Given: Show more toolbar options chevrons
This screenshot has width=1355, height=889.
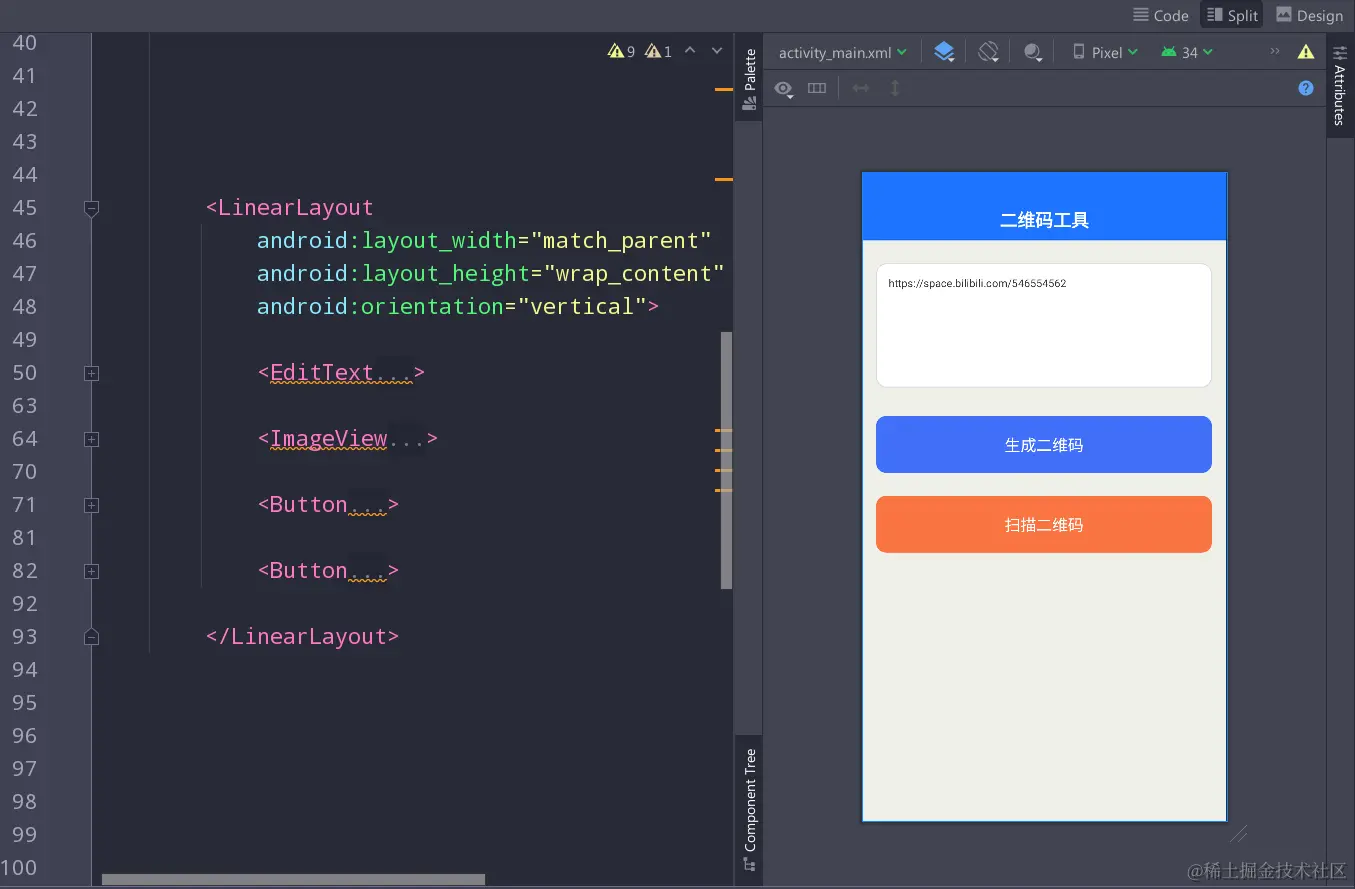Looking at the screenshot, I should [1275, 51].
